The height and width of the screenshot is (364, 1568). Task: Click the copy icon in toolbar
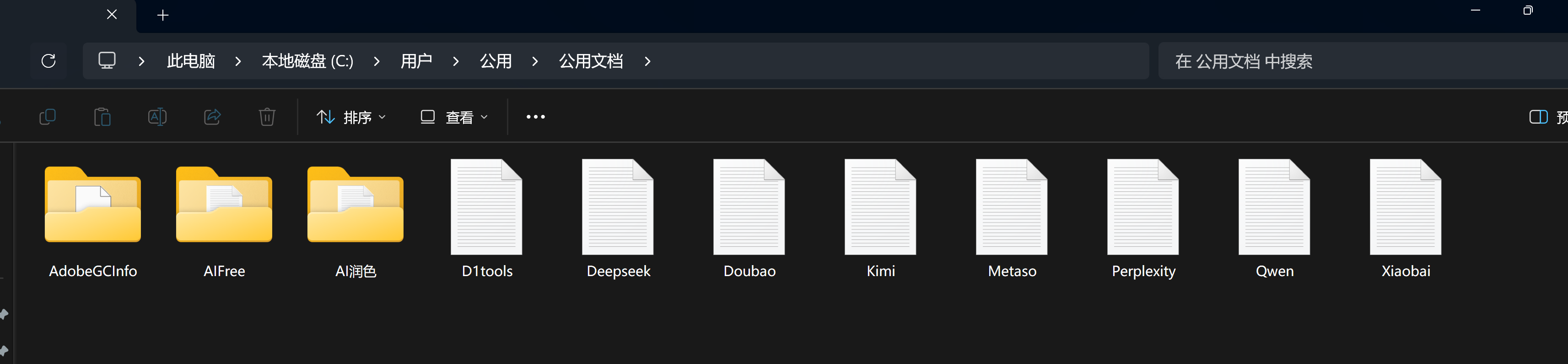(x=48, y=116)
